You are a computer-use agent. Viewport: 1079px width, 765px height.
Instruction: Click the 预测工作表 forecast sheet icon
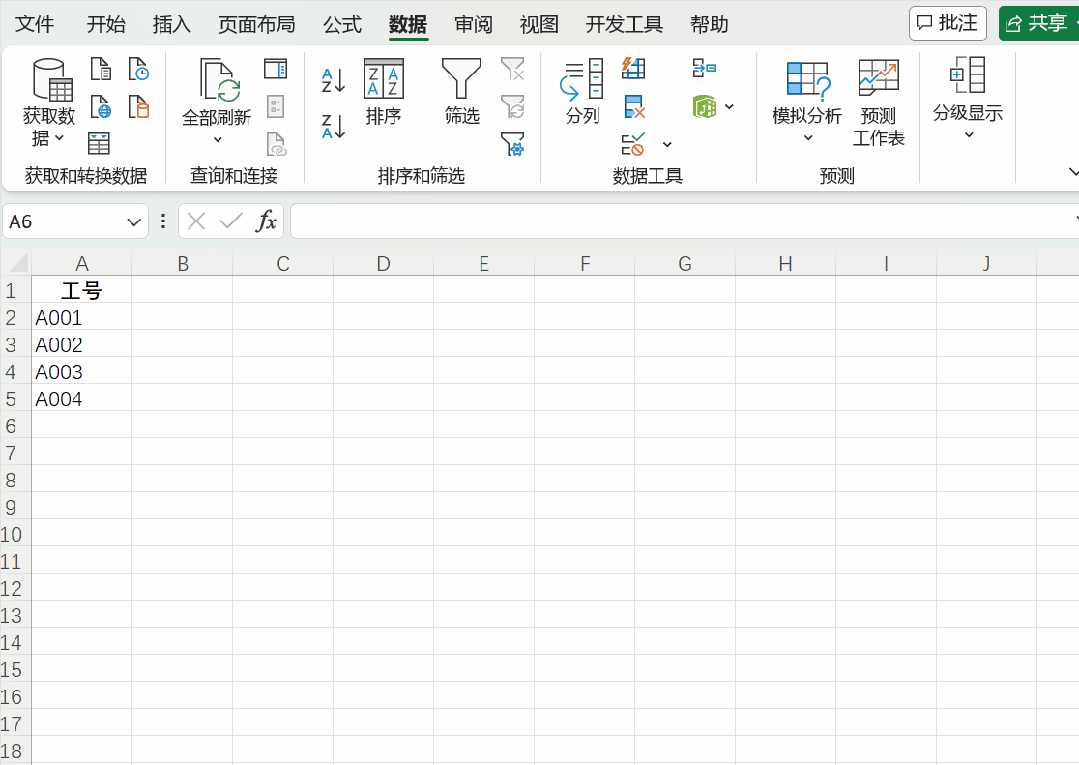point(878,103)
